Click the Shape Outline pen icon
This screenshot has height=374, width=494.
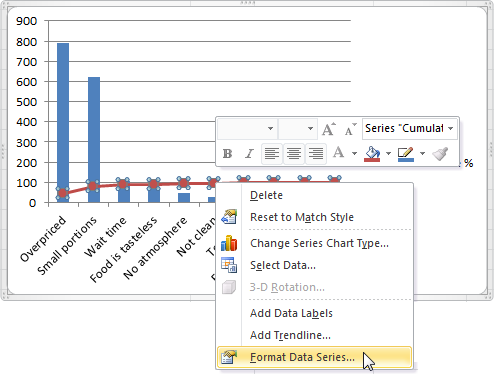pos(406,154)
